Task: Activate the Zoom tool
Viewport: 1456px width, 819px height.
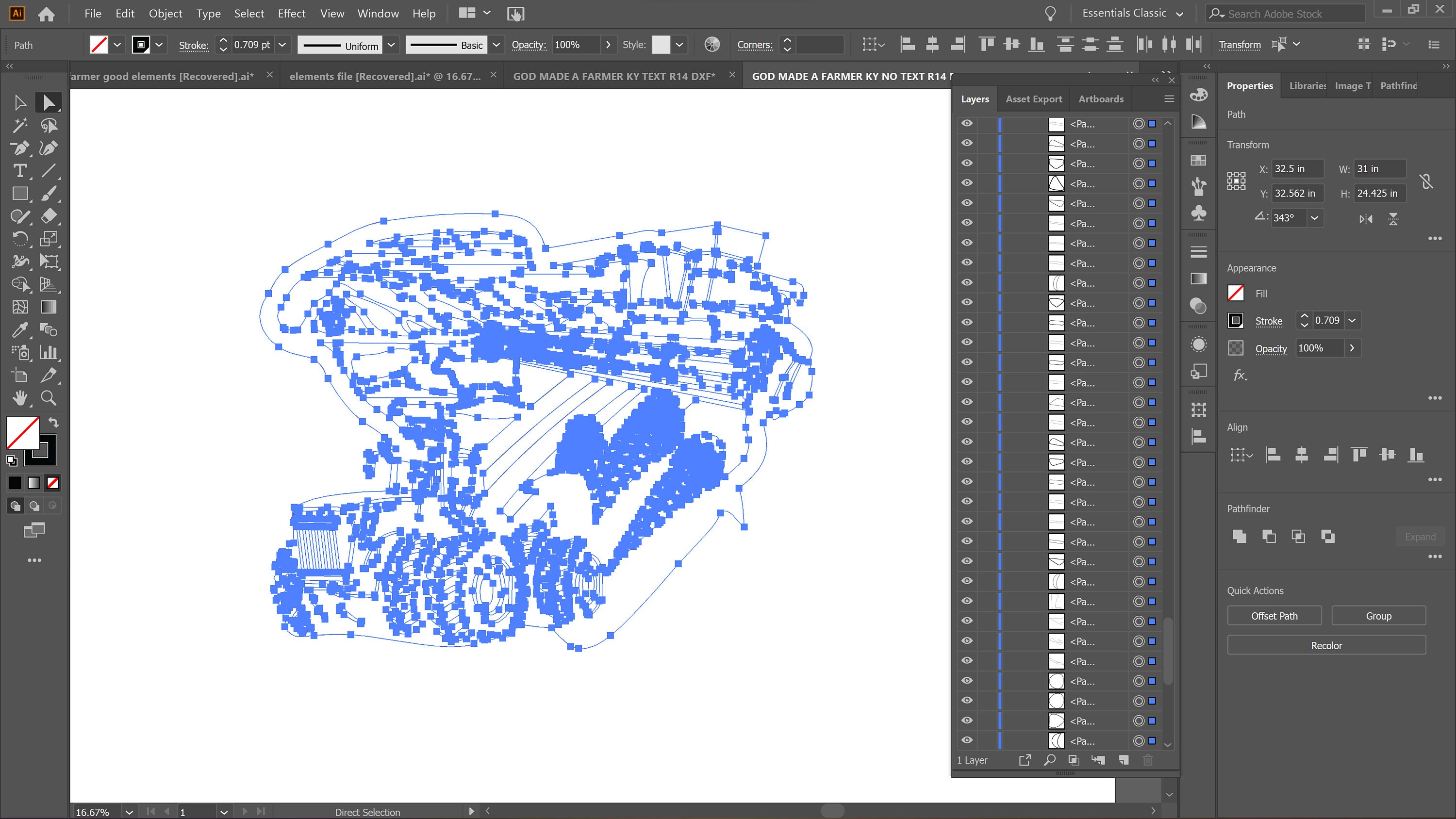Action: click(49, 398)
